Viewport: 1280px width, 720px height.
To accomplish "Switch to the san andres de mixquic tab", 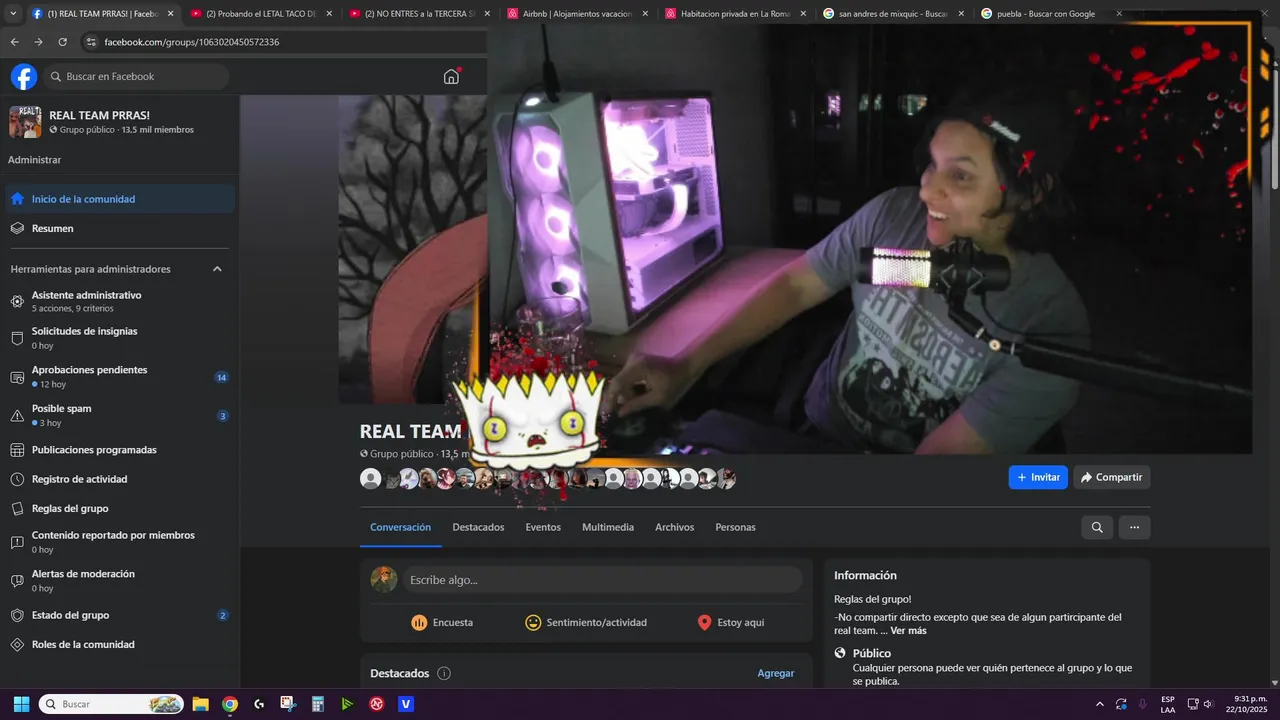I will tap(892, 14).
